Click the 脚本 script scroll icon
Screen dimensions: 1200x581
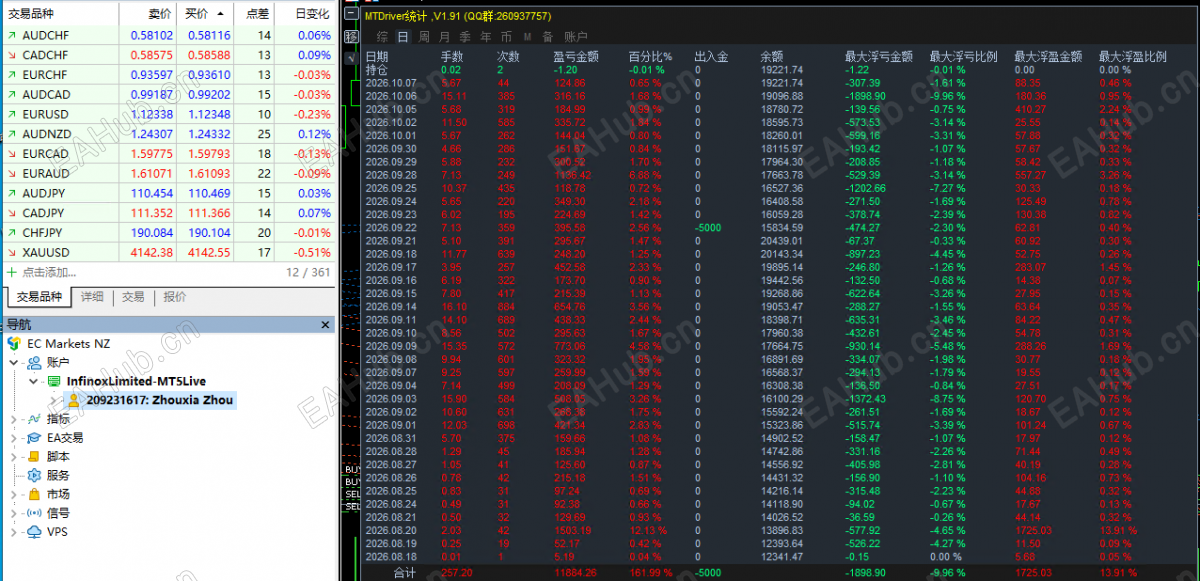click(35, 456)
